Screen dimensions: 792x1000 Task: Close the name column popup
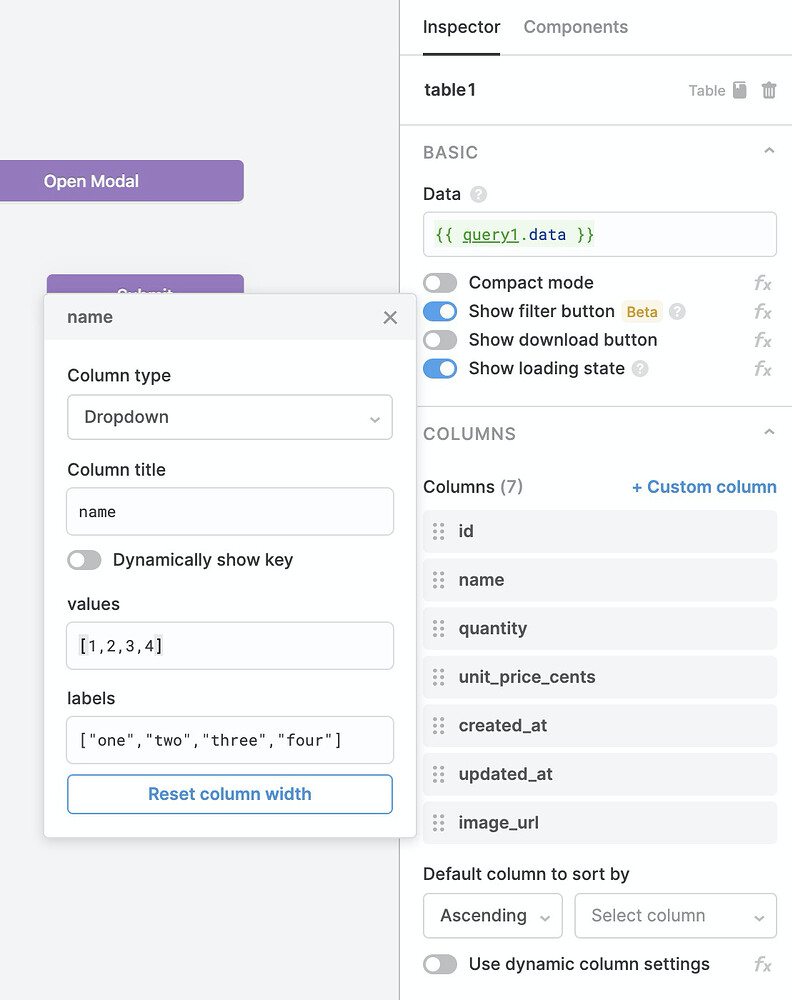coord(390,318)
